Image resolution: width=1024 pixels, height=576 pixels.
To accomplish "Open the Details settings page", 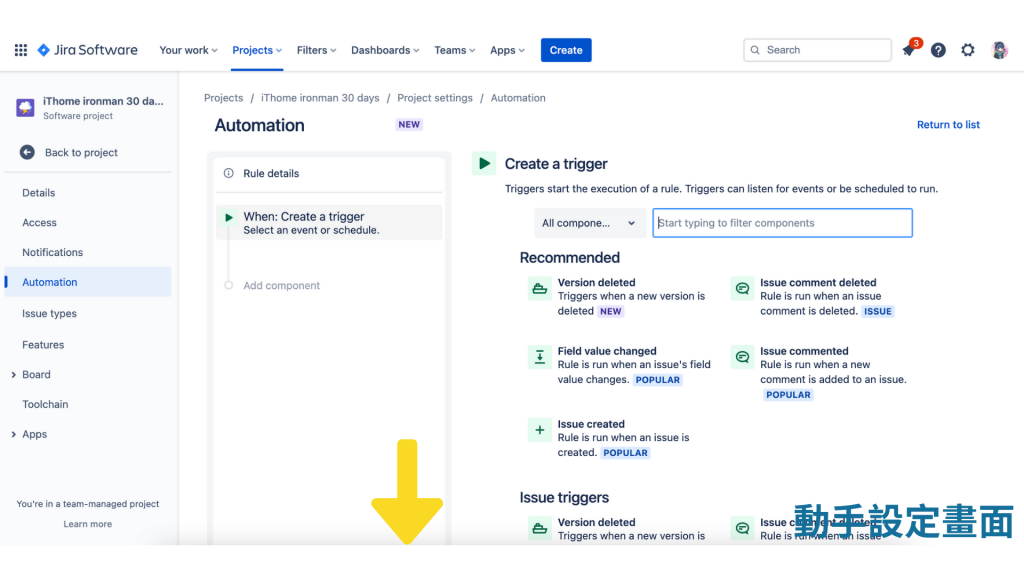I will [39, 193].
